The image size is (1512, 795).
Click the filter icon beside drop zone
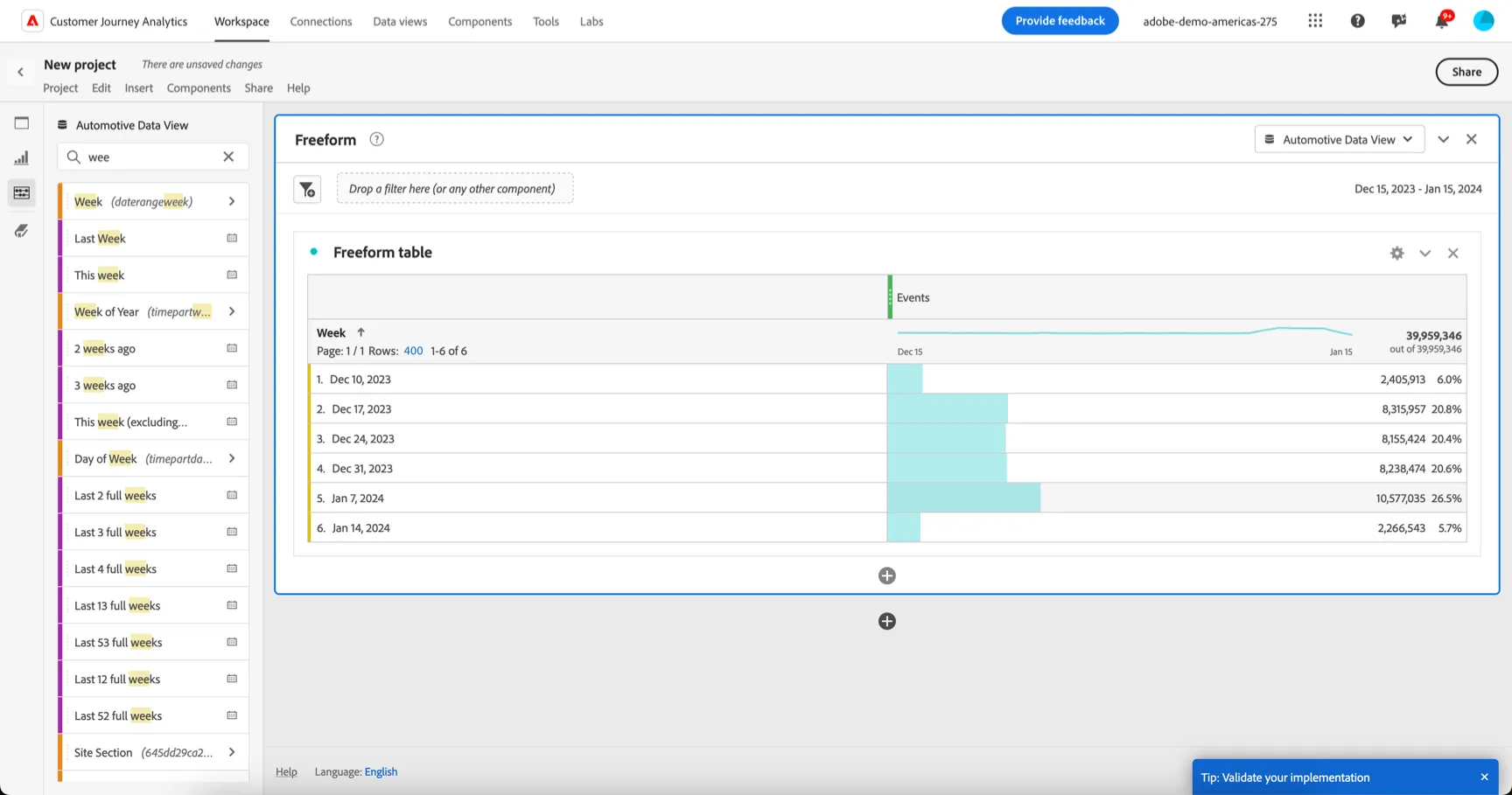307,189
